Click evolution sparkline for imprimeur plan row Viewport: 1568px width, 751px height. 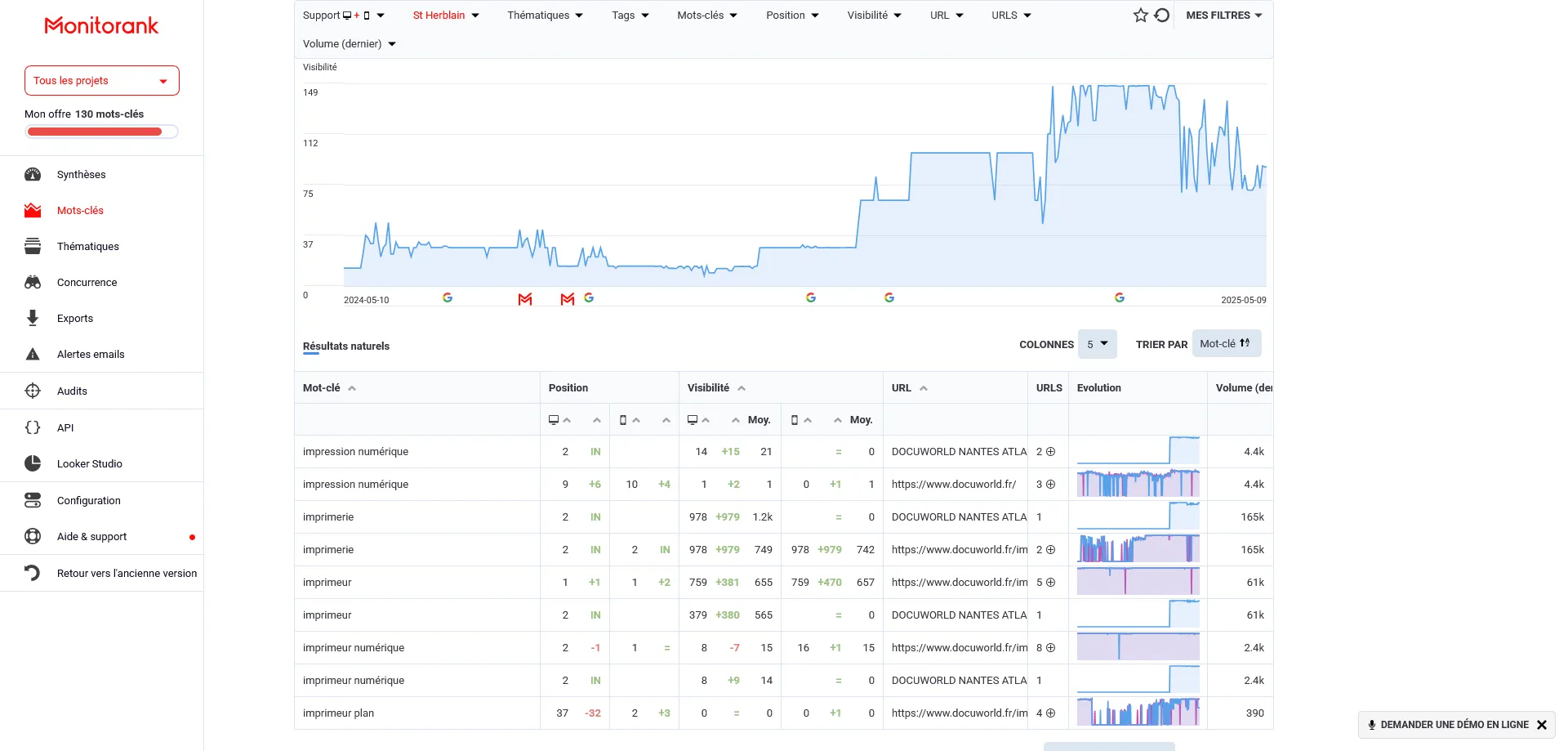point(1138,712)
